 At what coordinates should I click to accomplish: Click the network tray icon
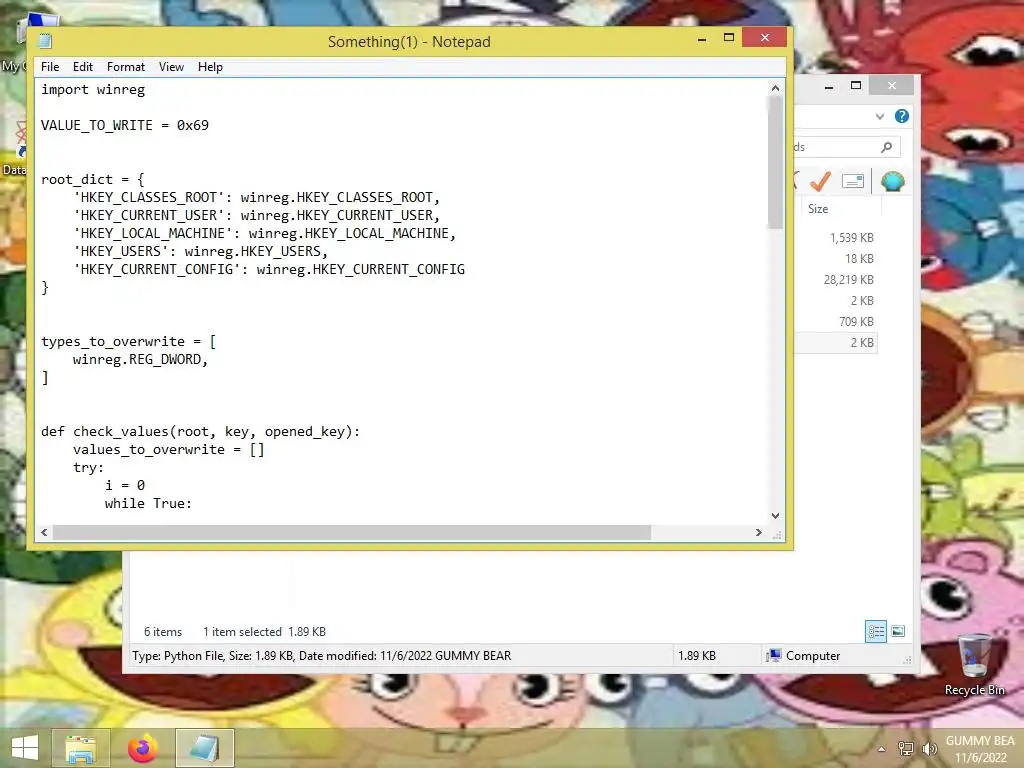pyautogui.click(x=905, y=748)
